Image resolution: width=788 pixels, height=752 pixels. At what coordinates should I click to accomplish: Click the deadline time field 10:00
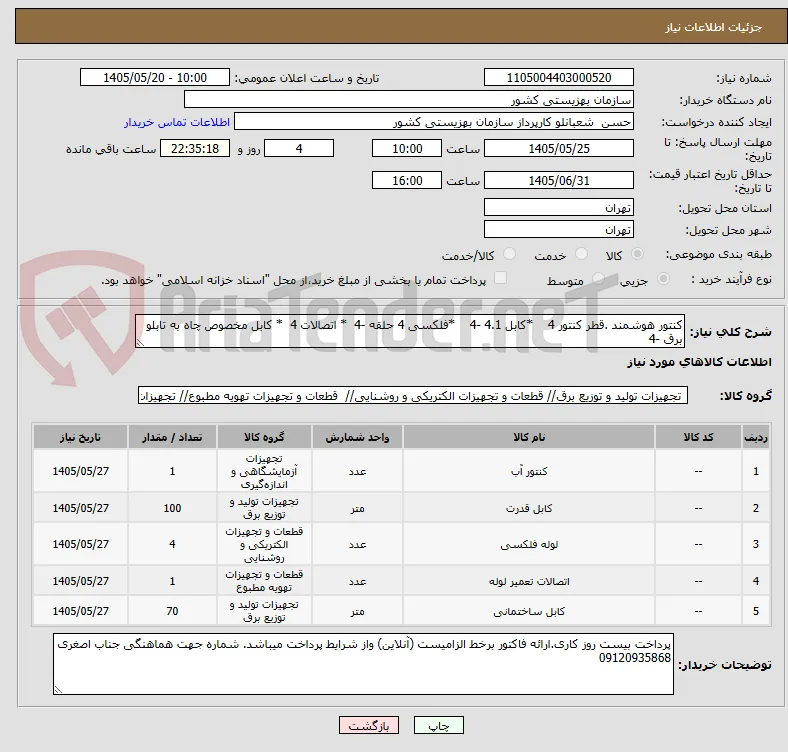point(407,148)
